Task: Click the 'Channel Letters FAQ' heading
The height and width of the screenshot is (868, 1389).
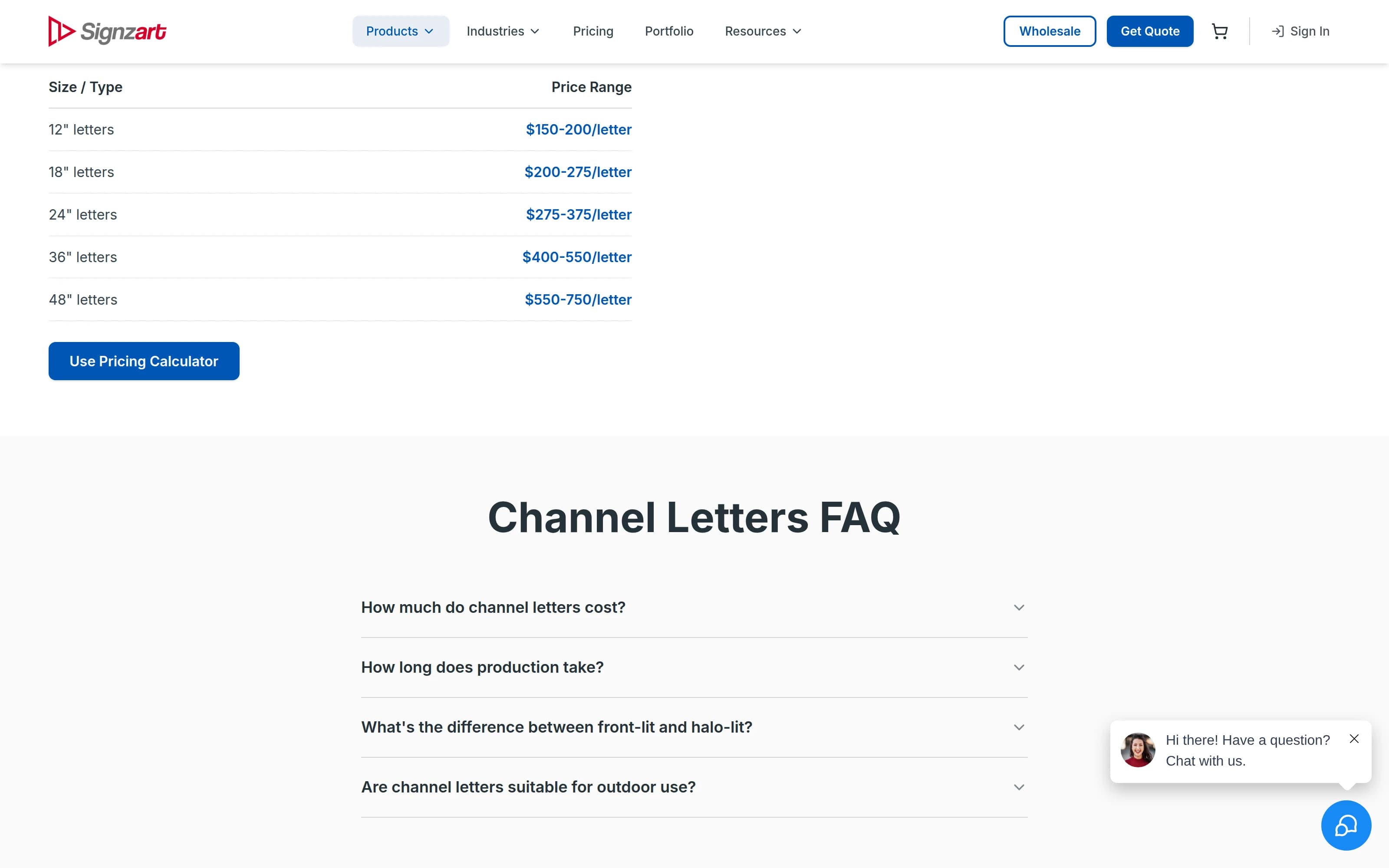Action: tap(694, 517)
